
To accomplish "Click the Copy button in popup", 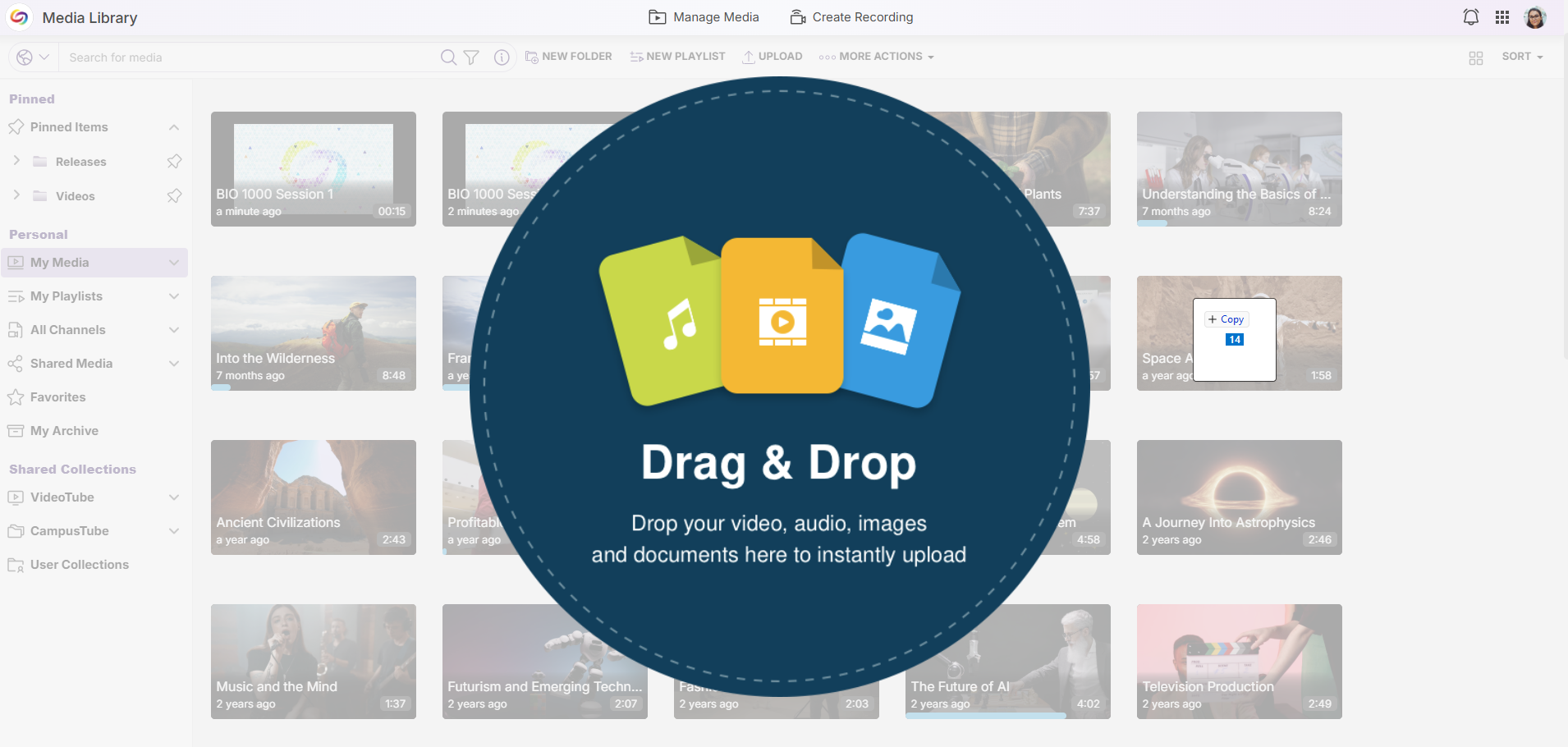I will [x=1226, y=319].
